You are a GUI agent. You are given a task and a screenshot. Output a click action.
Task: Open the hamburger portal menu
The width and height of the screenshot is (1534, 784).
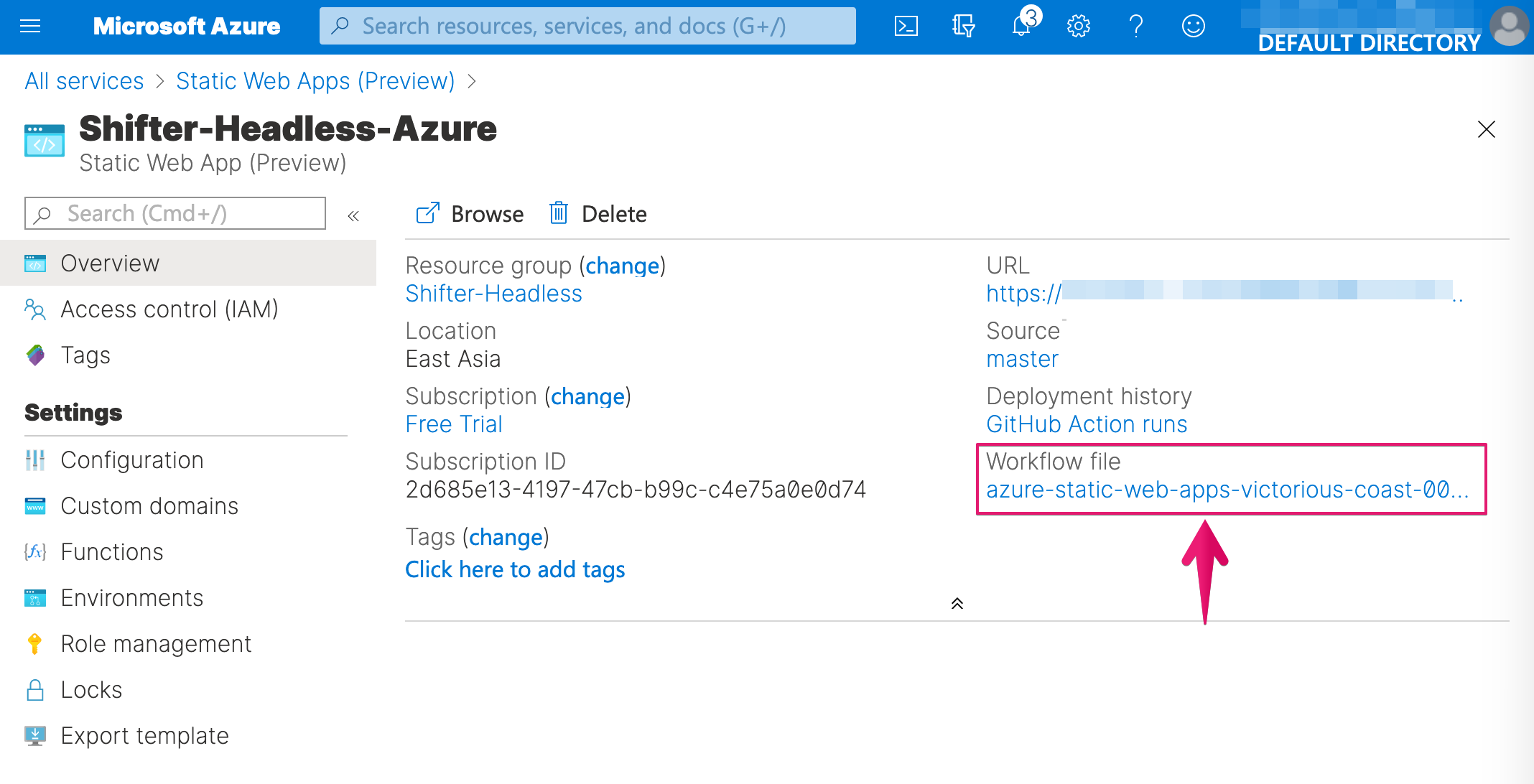coord(30,27)
